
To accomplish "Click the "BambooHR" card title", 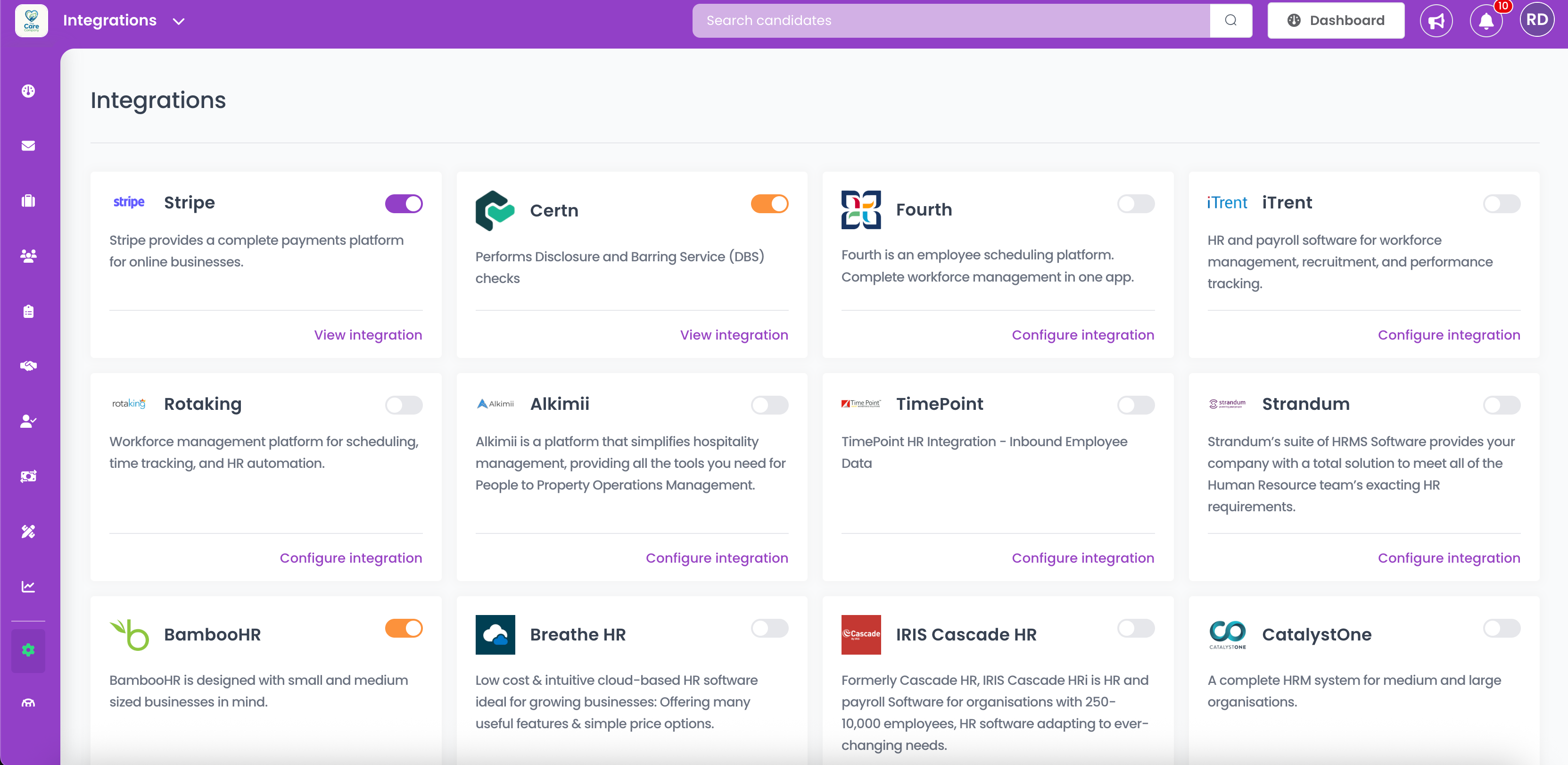I will tap(213, 635).
